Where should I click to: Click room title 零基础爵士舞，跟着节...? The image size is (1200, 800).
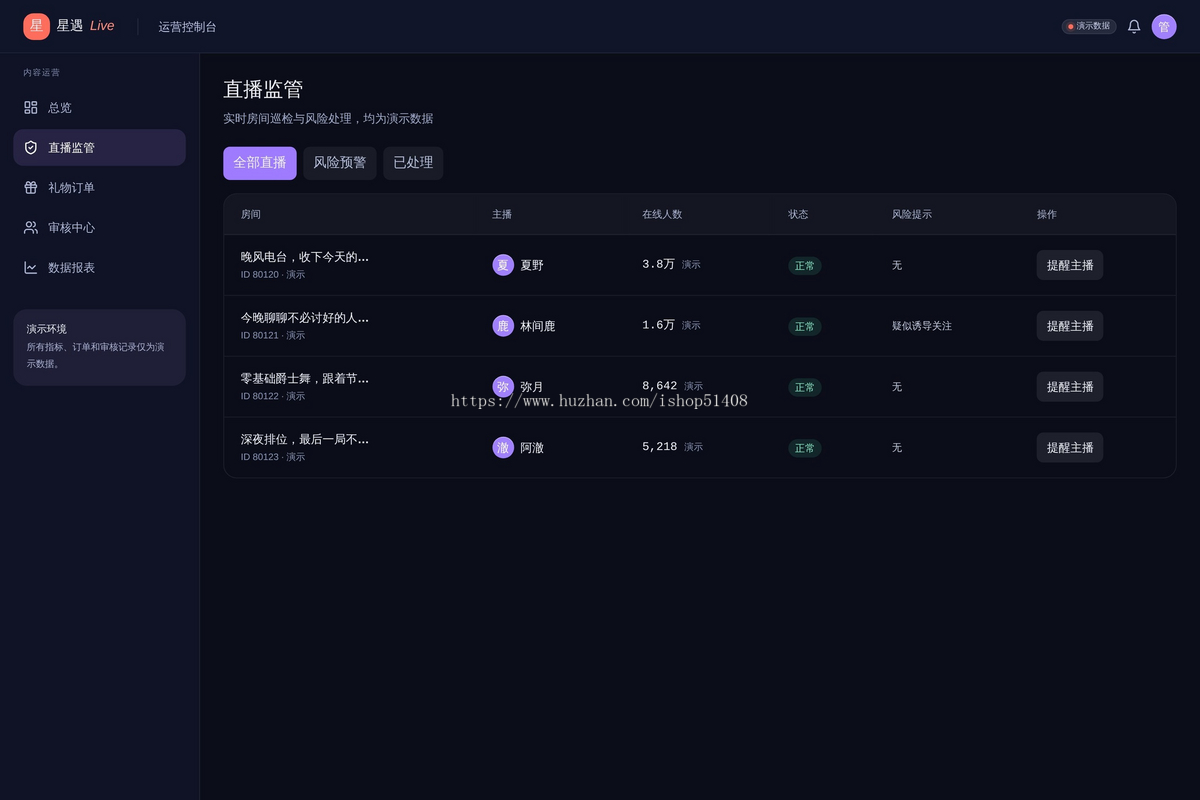pos(304,379)
